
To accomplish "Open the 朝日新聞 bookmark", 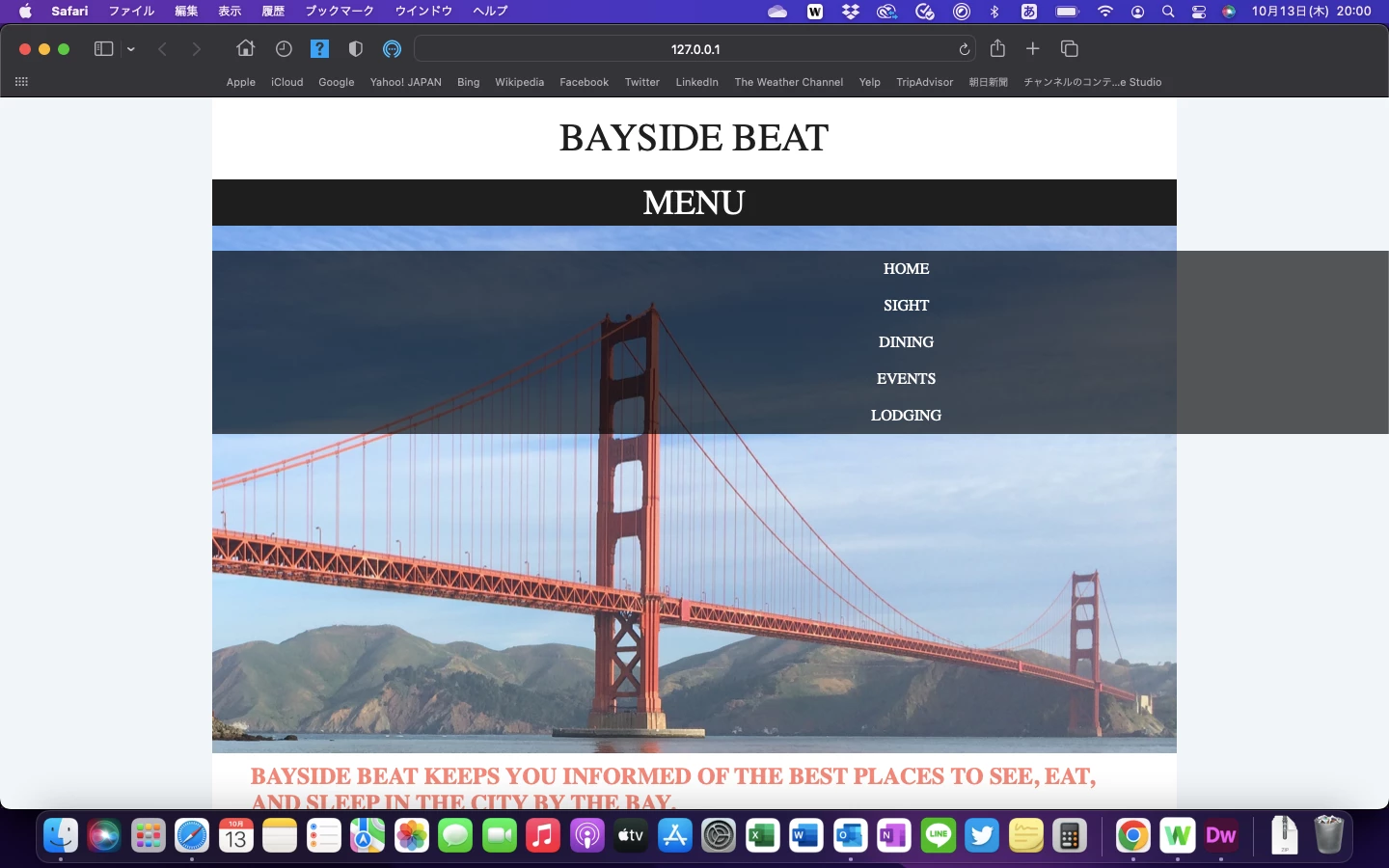I will [x=989, y=82].
